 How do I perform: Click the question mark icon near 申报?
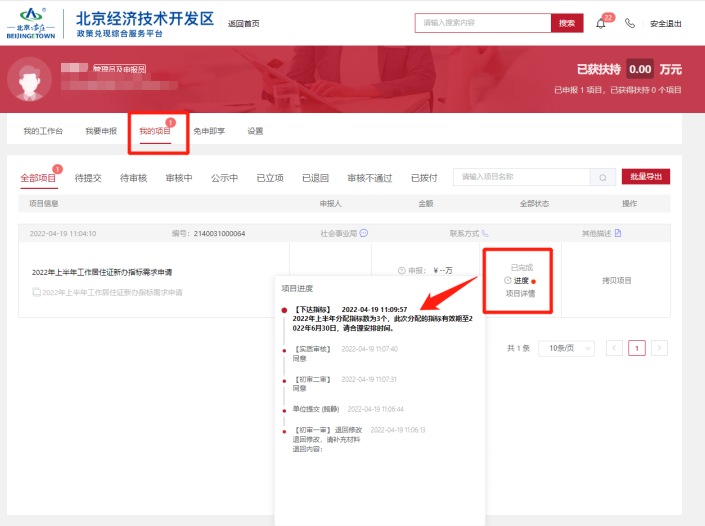coord(402,271)
